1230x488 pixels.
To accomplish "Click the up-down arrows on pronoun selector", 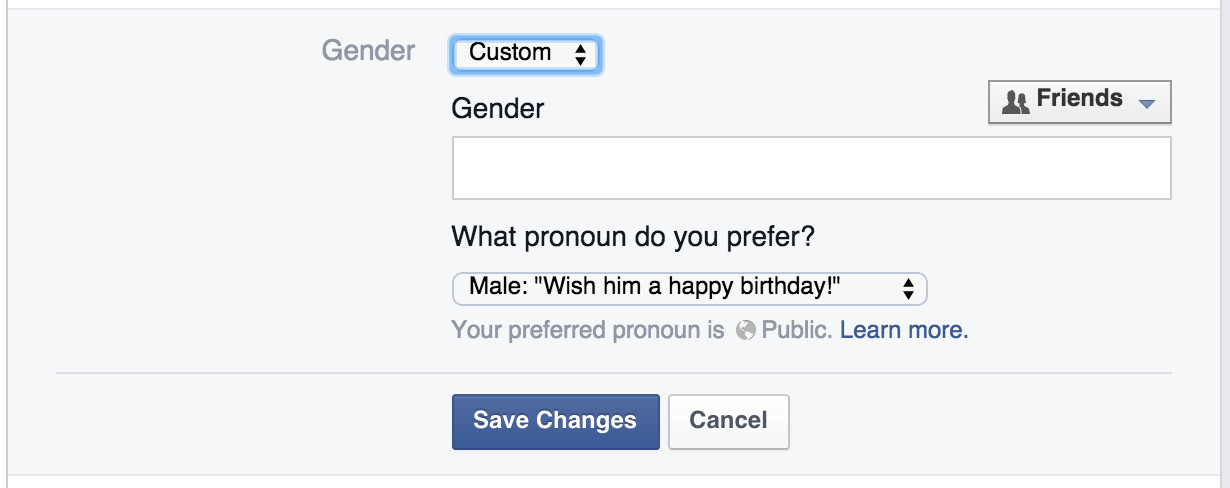I will click(908, 289).
